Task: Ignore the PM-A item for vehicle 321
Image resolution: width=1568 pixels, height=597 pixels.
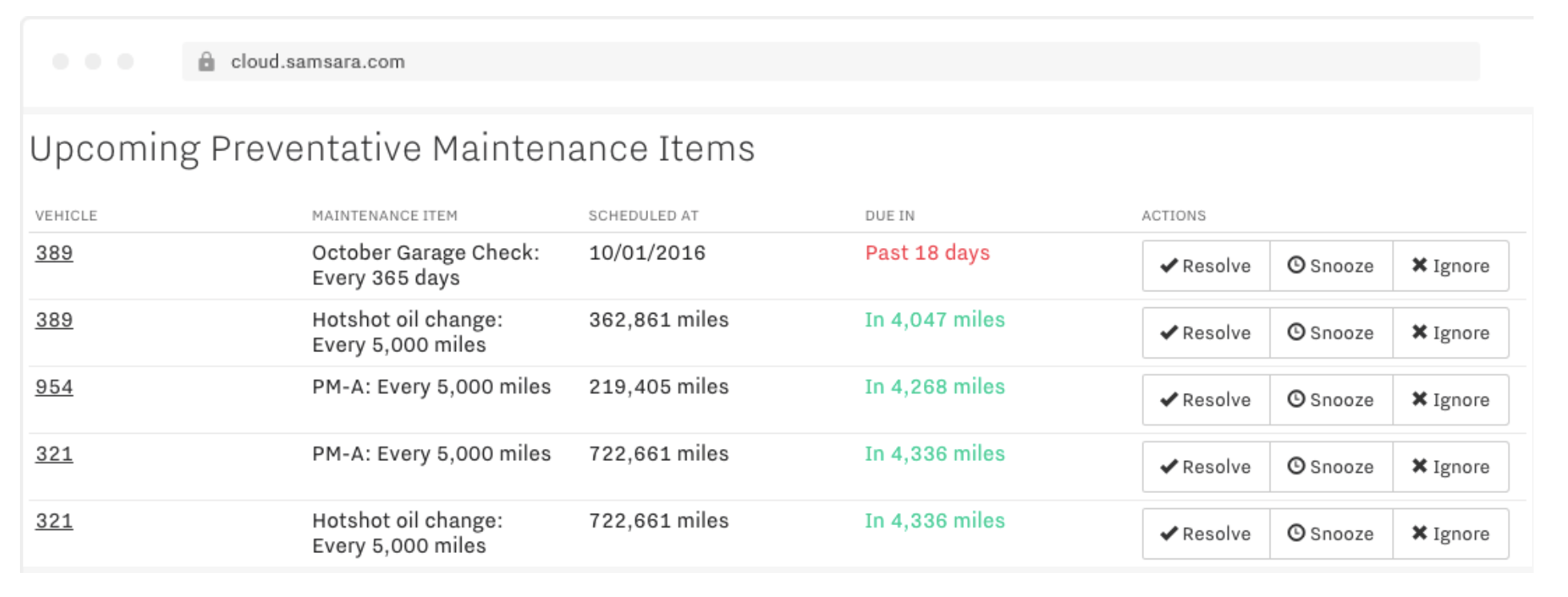Action: tap(1450, 467)
